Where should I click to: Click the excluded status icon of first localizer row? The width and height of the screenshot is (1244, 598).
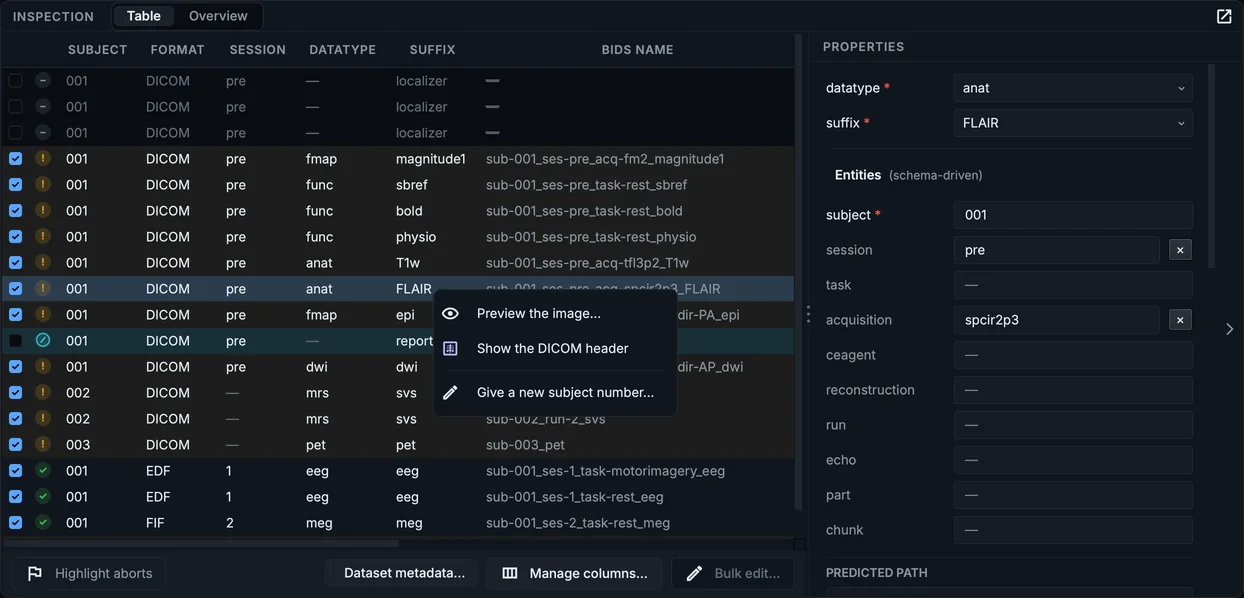(43, 81)
